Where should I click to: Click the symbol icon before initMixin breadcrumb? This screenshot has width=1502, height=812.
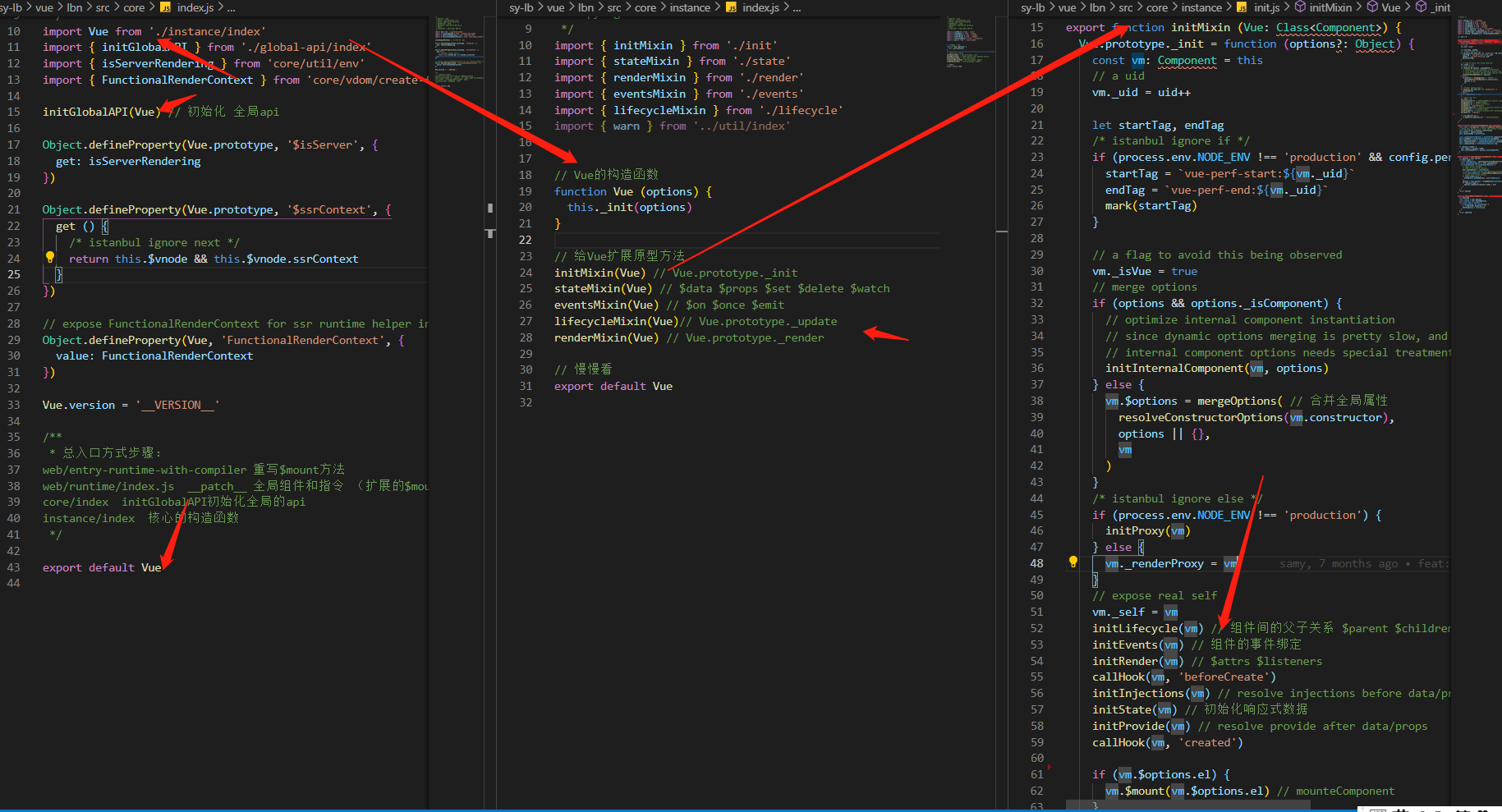[x=1300, y=7]
